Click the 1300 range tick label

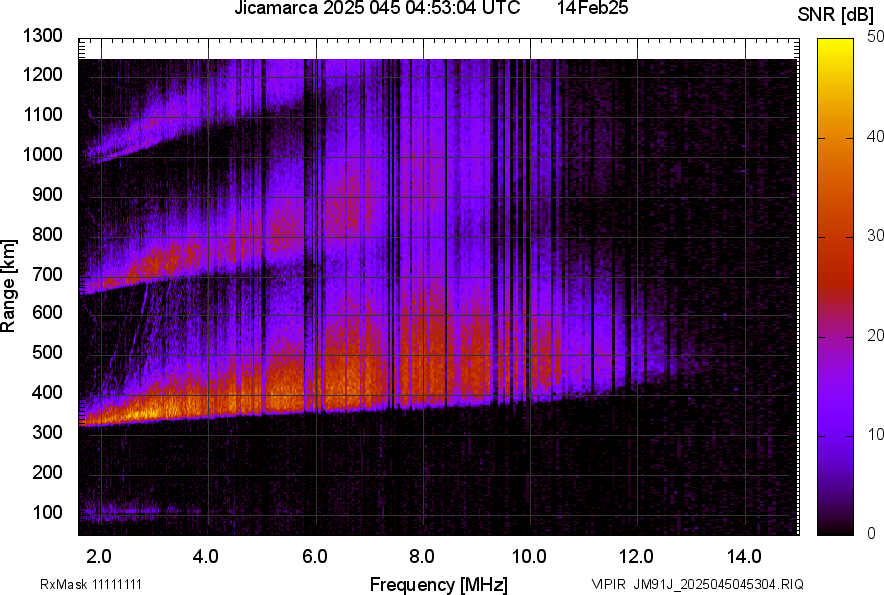pos(44,36)
